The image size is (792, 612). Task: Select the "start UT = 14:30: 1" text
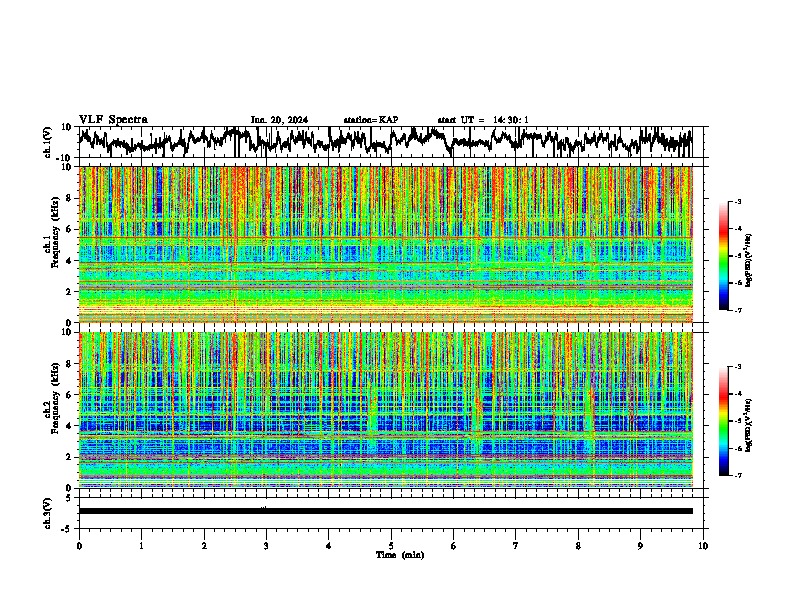click(483, 120)
